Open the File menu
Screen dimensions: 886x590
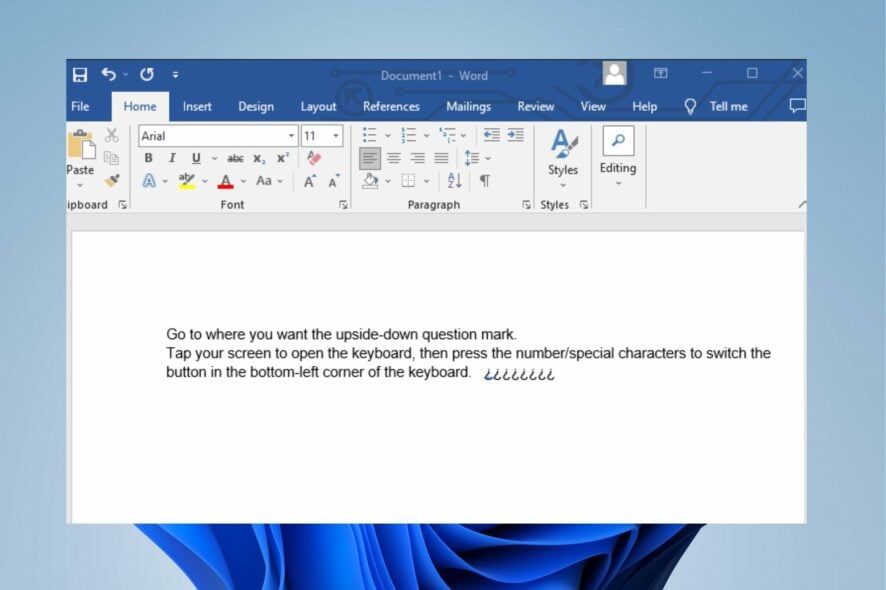tap(80, 106)
